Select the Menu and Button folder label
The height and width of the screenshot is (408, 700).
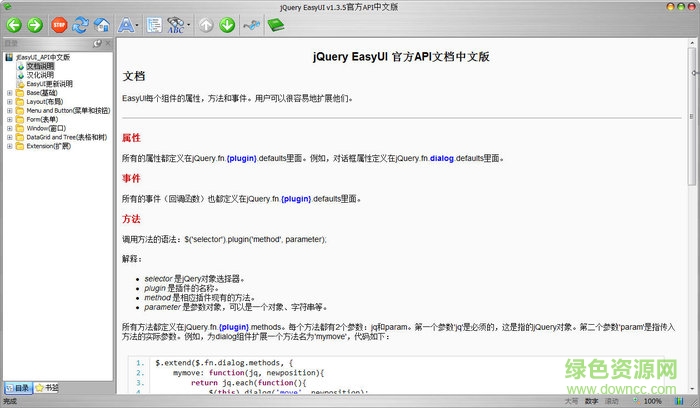point(68,111)
